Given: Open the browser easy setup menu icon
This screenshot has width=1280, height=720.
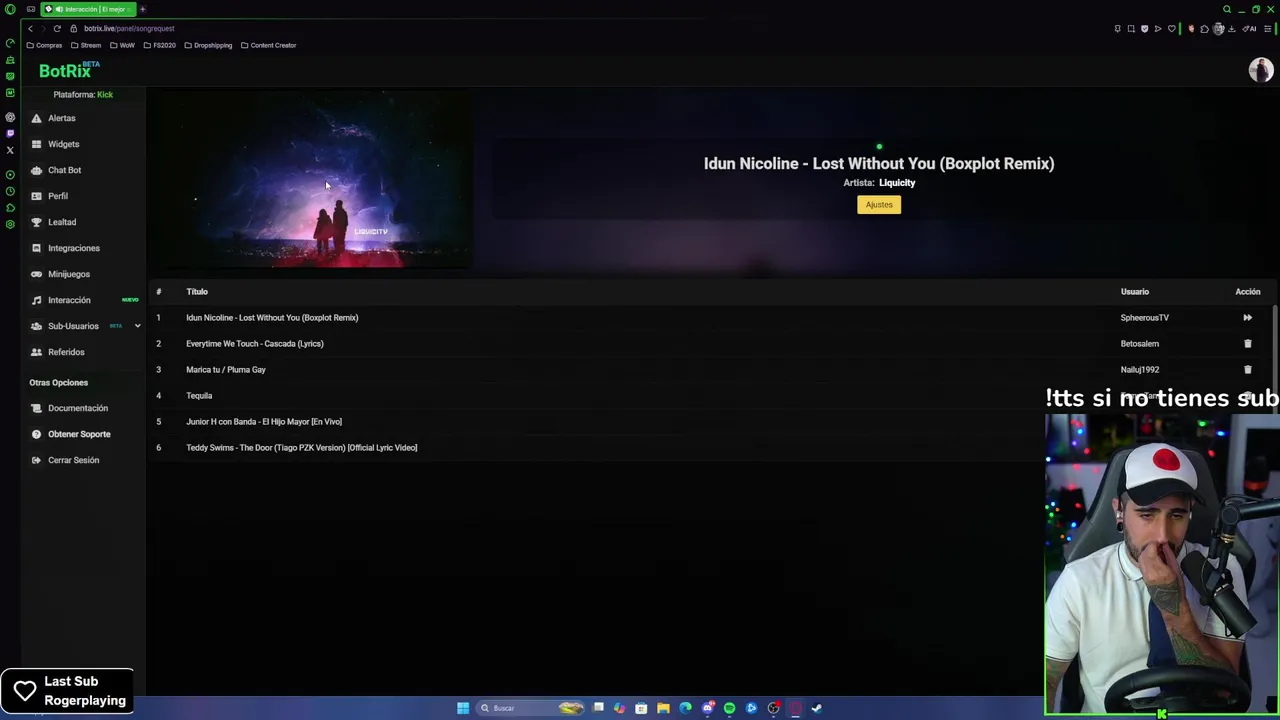Looking at the screenshot, I should [1268, 29].
